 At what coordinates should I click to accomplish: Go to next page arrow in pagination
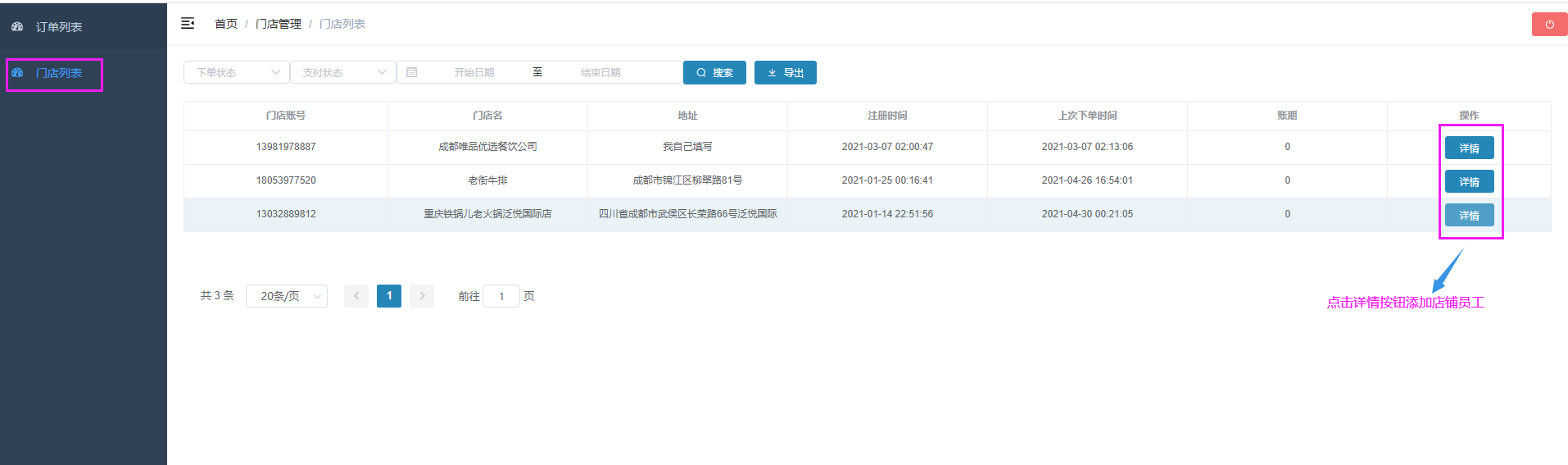point(422,296)
